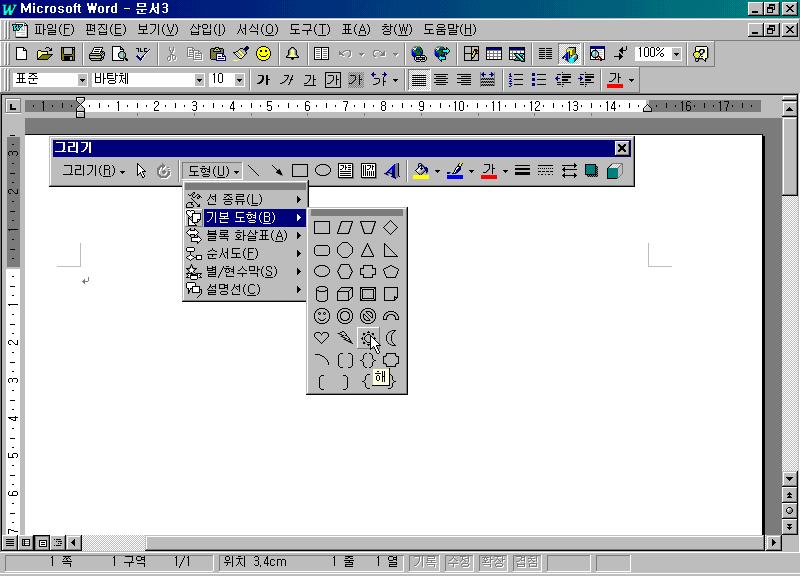Screen dimensions: 800x576
Task: Expand line color dropdown arrow
Action: coord(471,171)
